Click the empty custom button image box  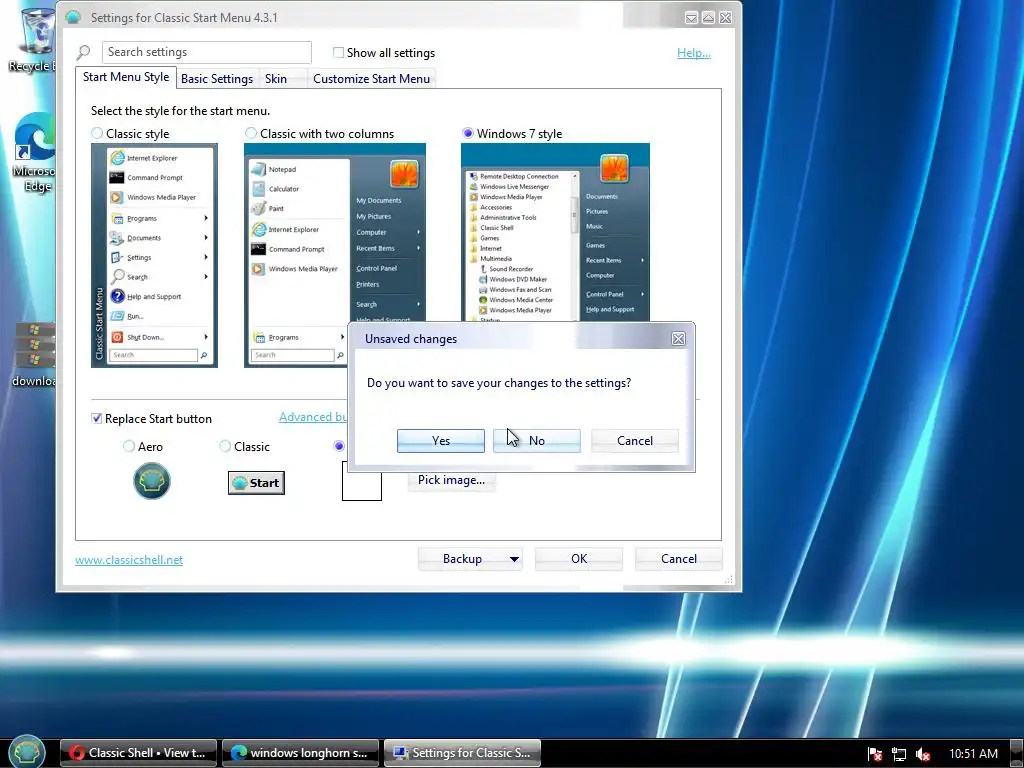pyautogui.click(x=362, y=481)
